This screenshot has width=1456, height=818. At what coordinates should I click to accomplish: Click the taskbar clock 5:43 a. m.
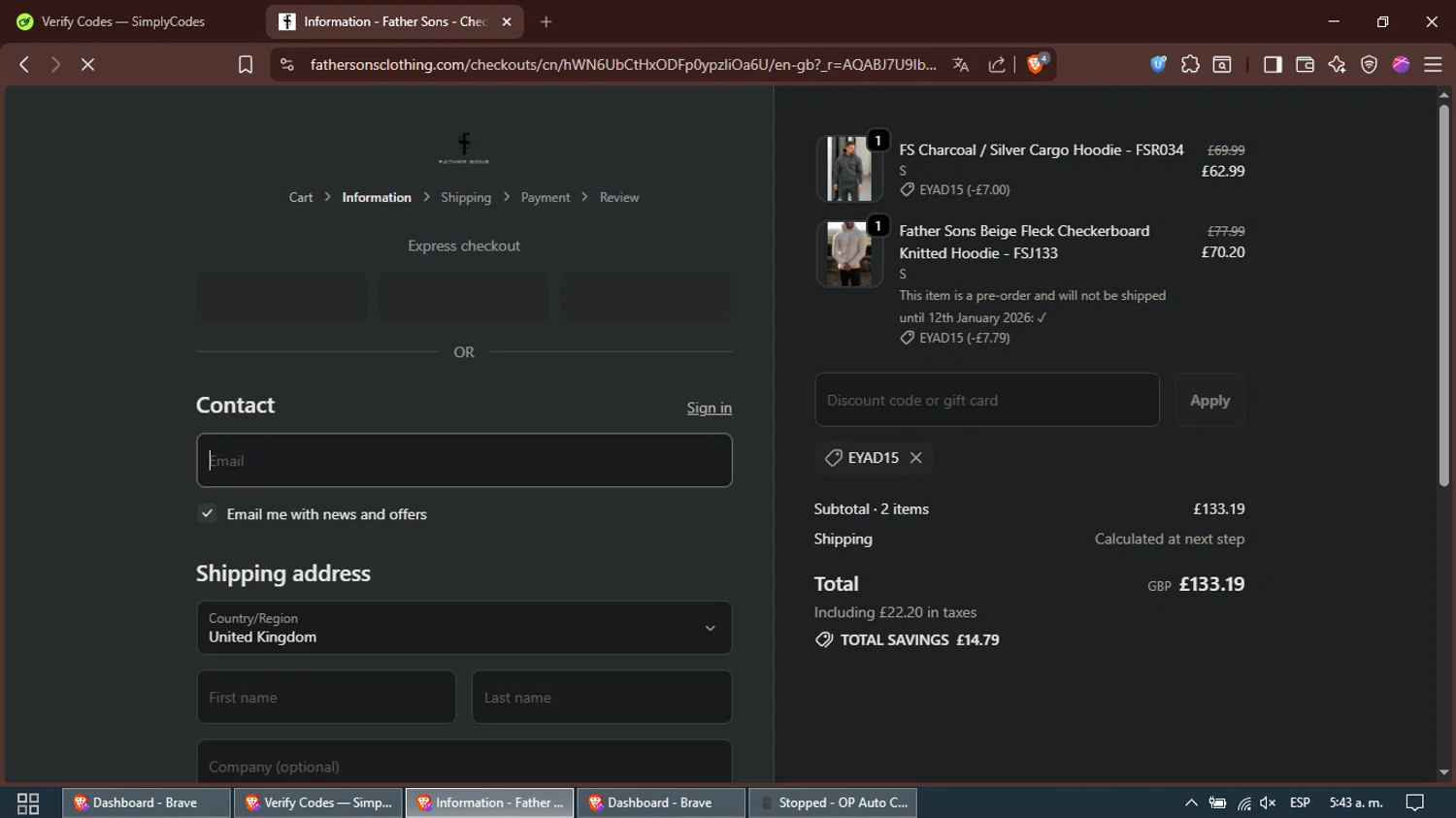(x=1356, y=802)
